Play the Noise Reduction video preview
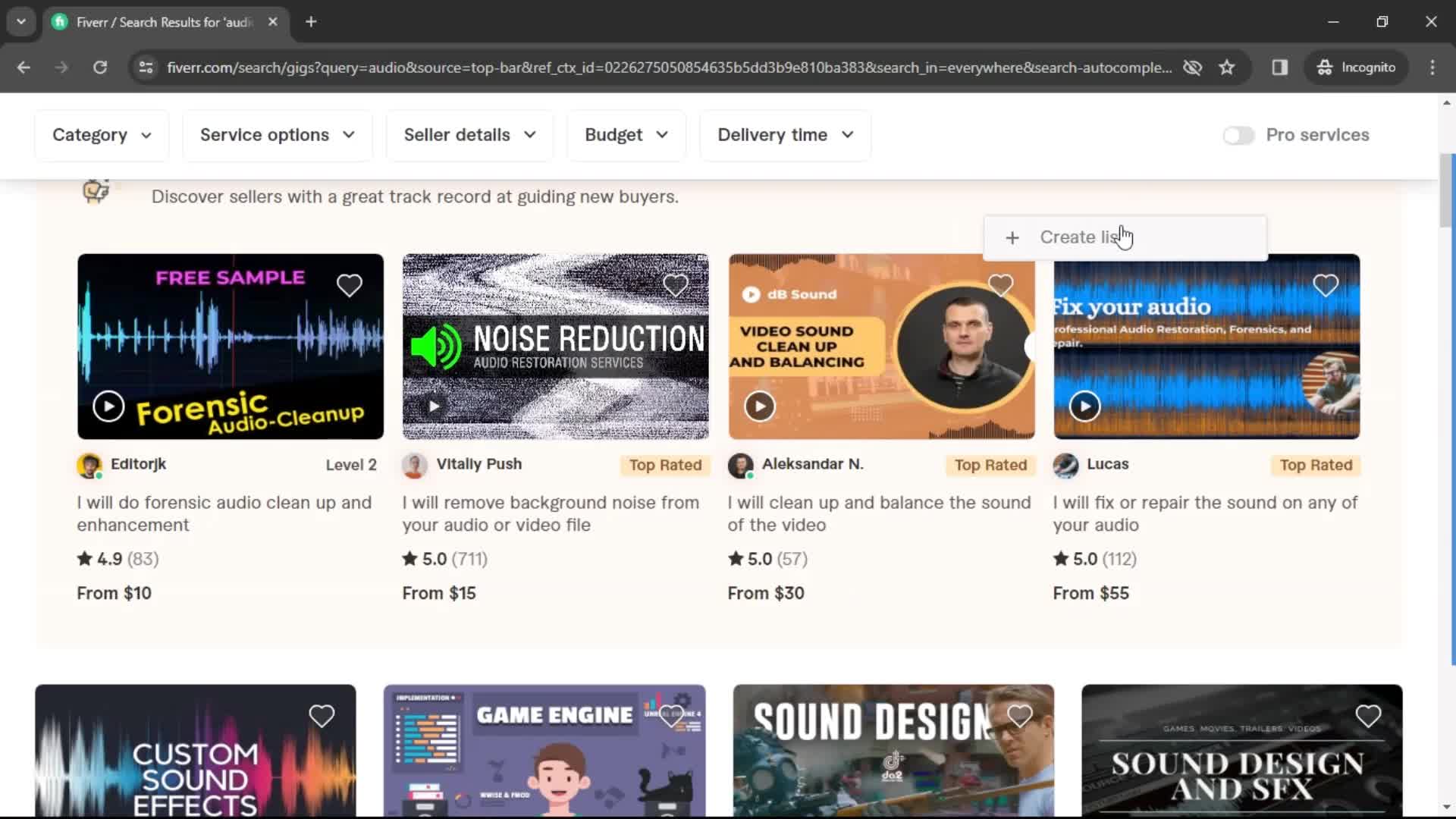 [434, 406]
